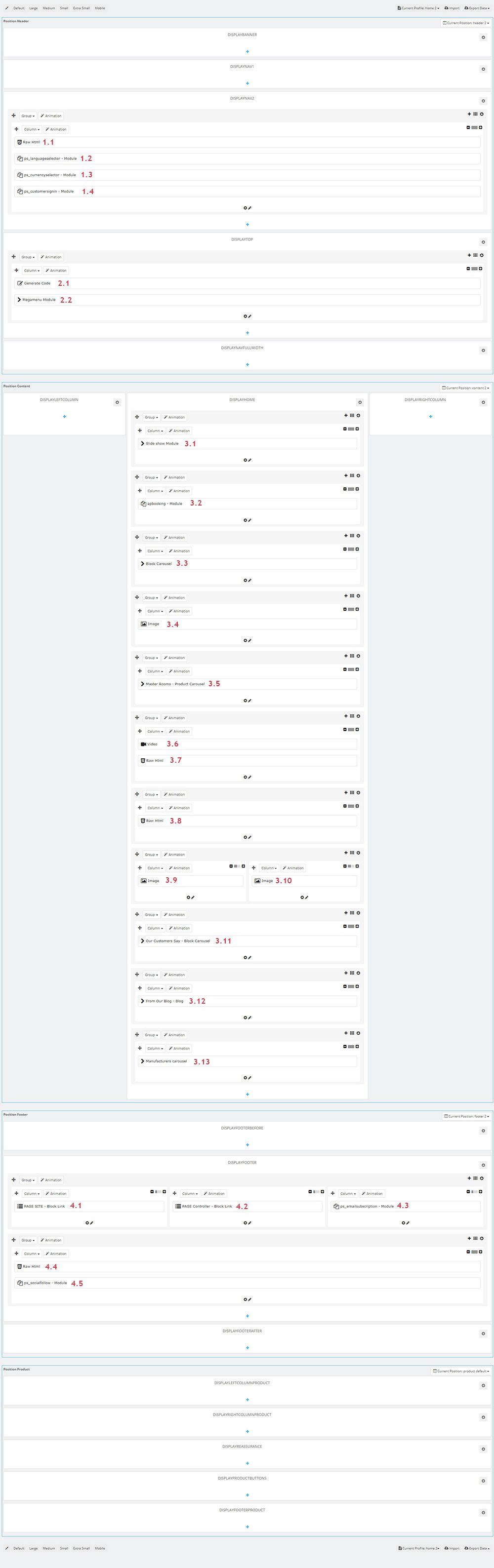Click column width bar of the Master Rooms column

tap(351, 669)
